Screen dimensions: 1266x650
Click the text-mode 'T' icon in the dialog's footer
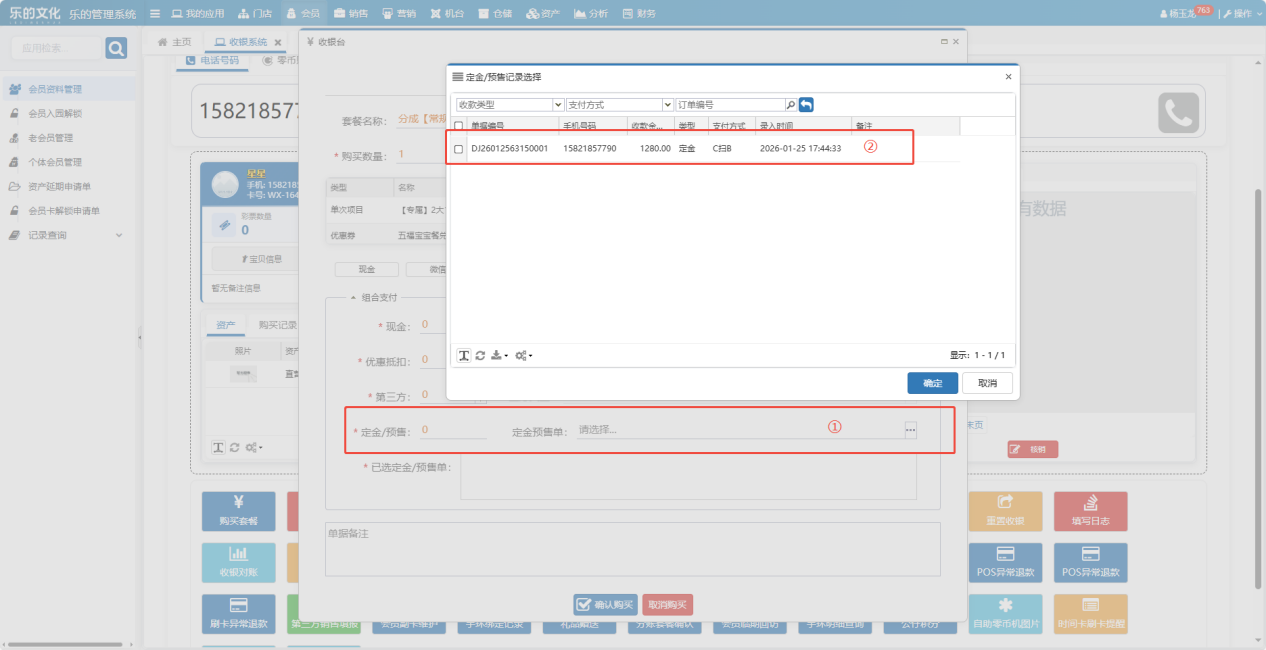tap(464, 356)
